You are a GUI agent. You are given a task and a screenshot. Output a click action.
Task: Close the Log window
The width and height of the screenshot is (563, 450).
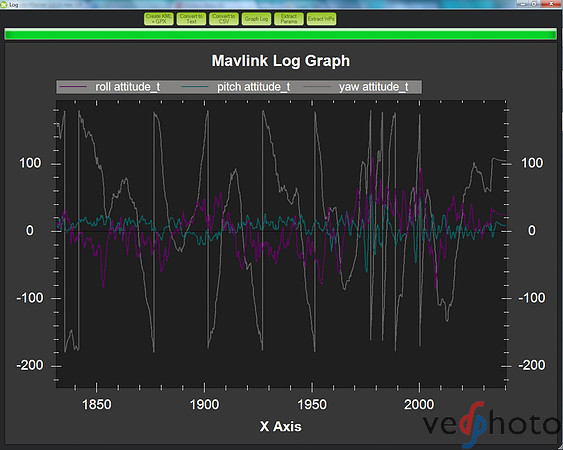(x=552, y=4)
